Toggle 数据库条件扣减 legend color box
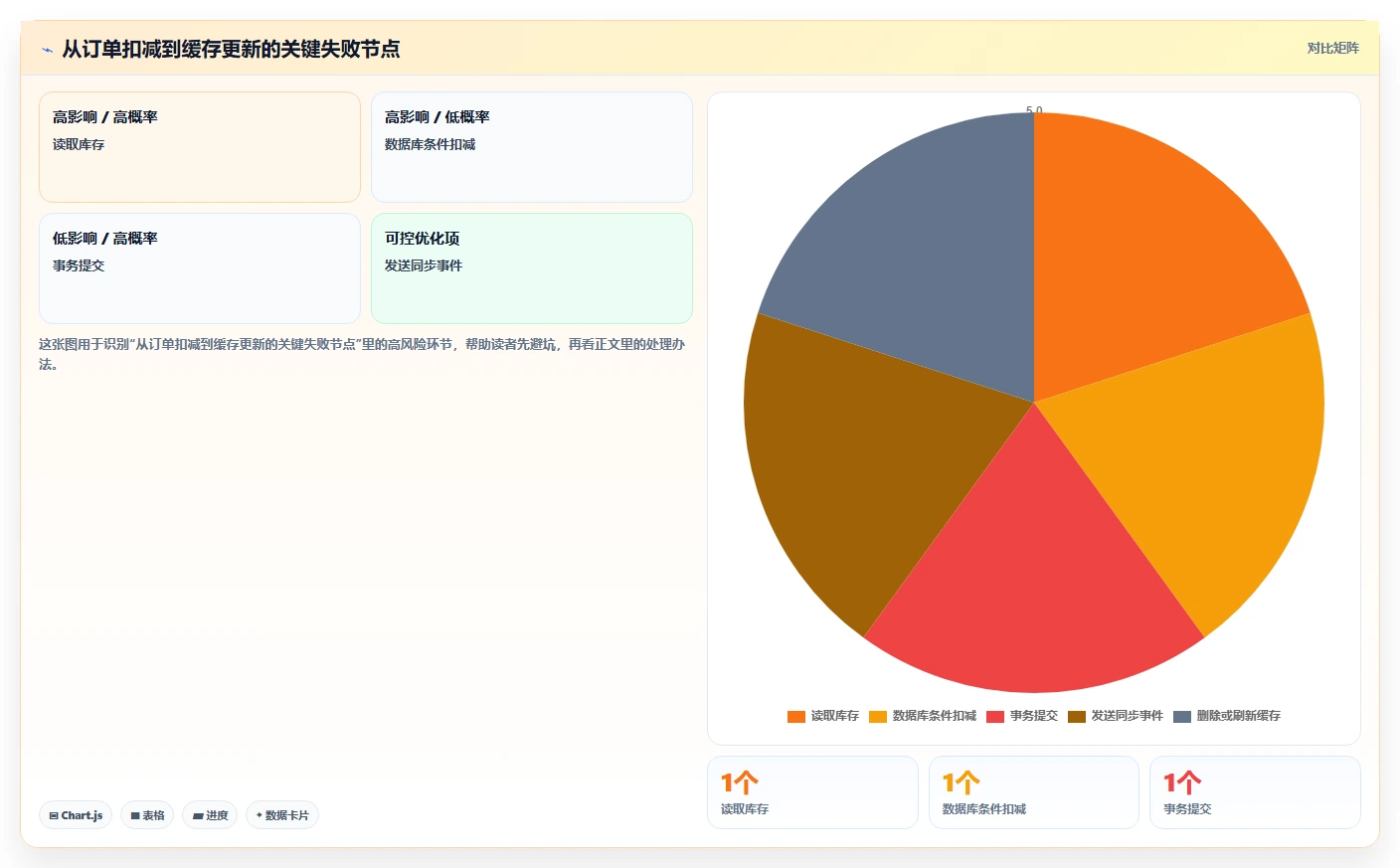 (x=878, y=716)
